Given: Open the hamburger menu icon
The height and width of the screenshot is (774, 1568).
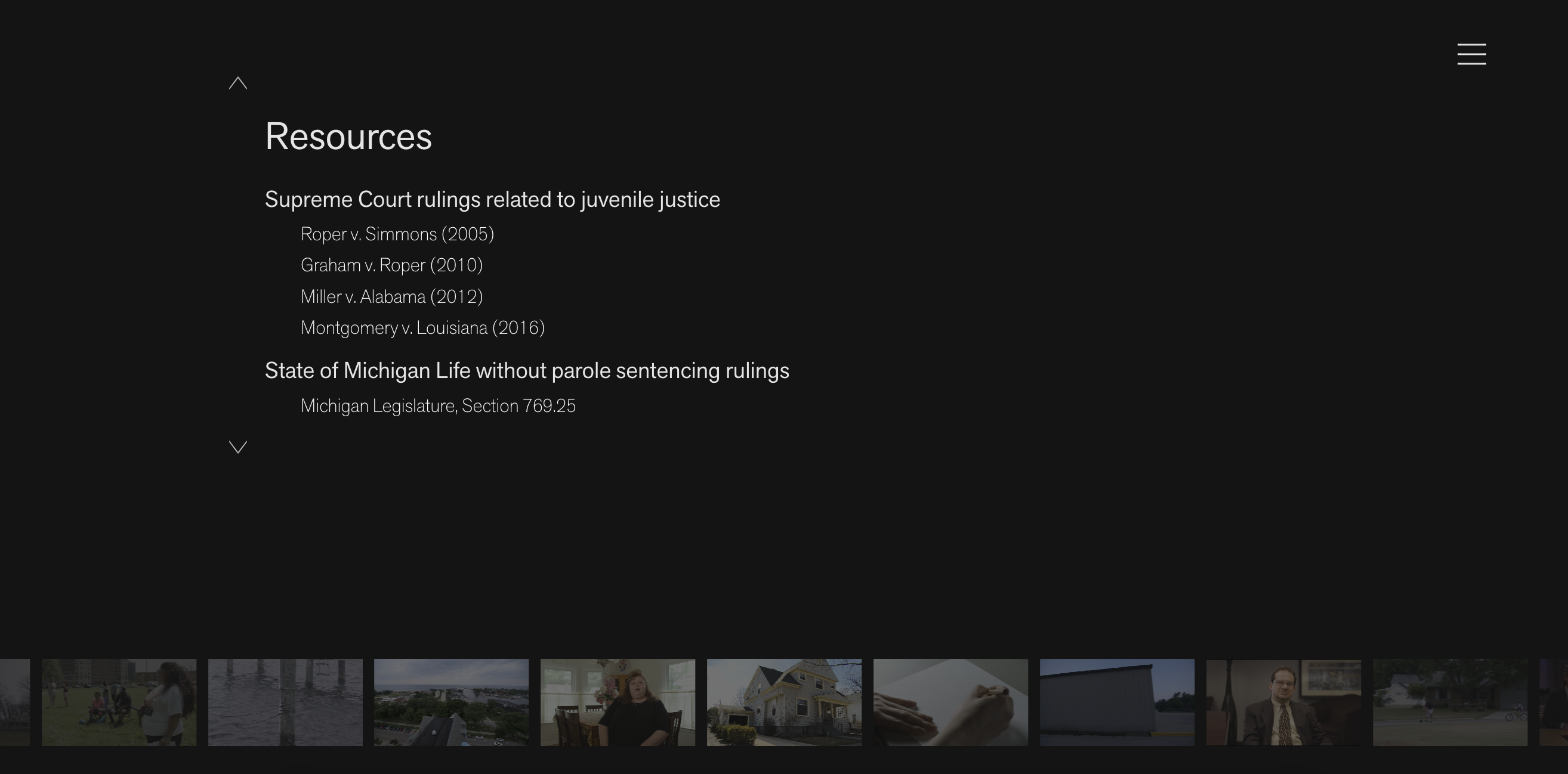Looking at the screenshot, I should 1471,54.
